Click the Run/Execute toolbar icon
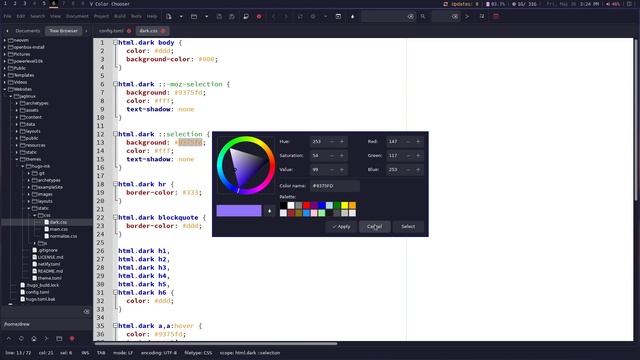This screenshot has width=640, height=360. tap(338, 17)
